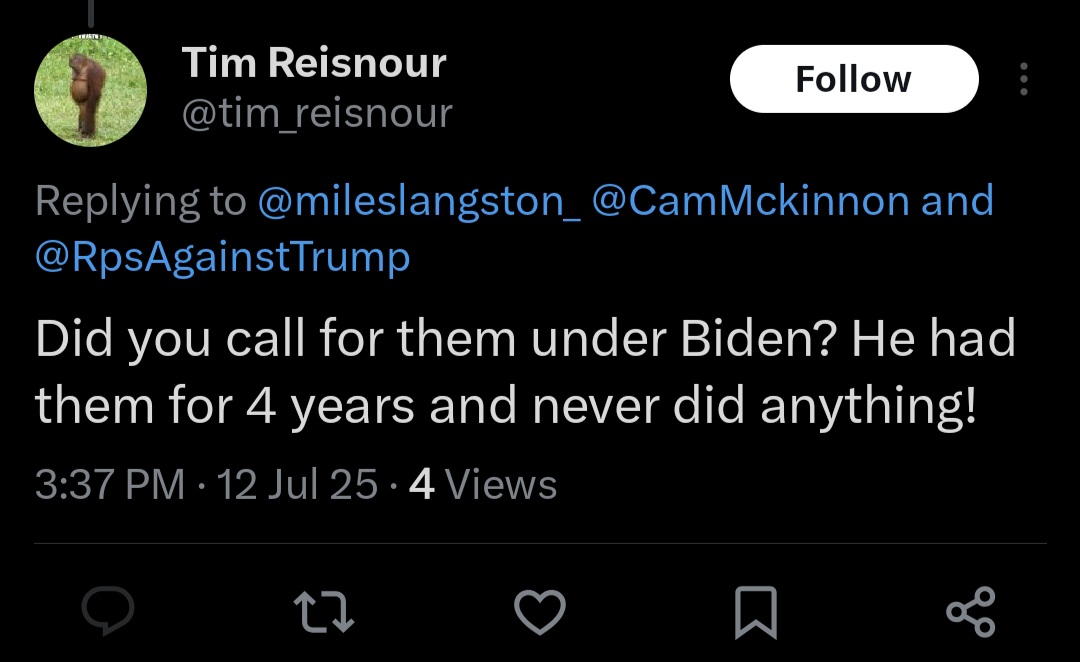The image size is (1080, 662).
Task: Tap the 'Replying to' label
Action: pos(141,201)
